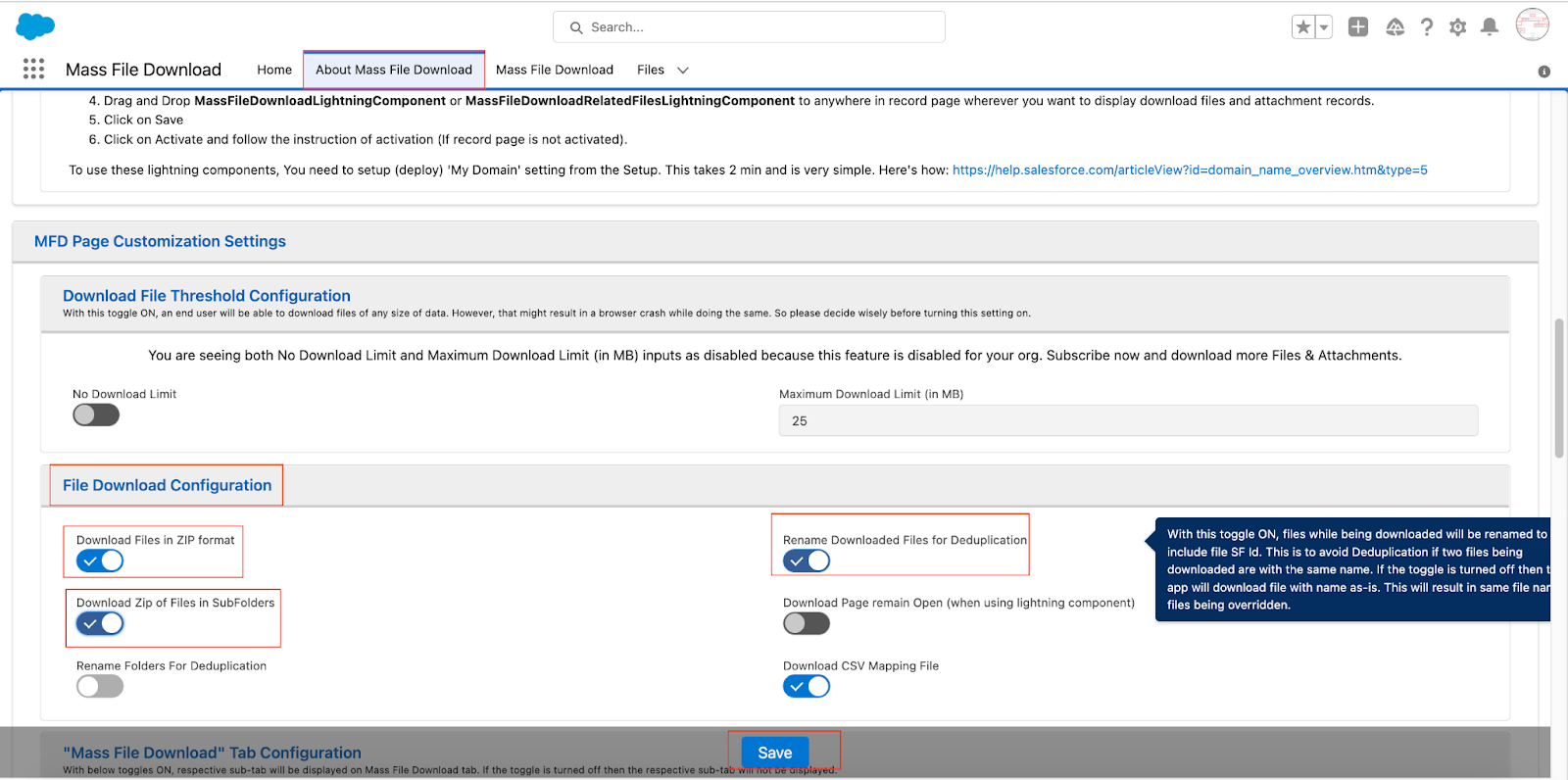Click the Trailhead guidance icon
Viewport: 1568px width, 780px height.
click(1396, 27)
